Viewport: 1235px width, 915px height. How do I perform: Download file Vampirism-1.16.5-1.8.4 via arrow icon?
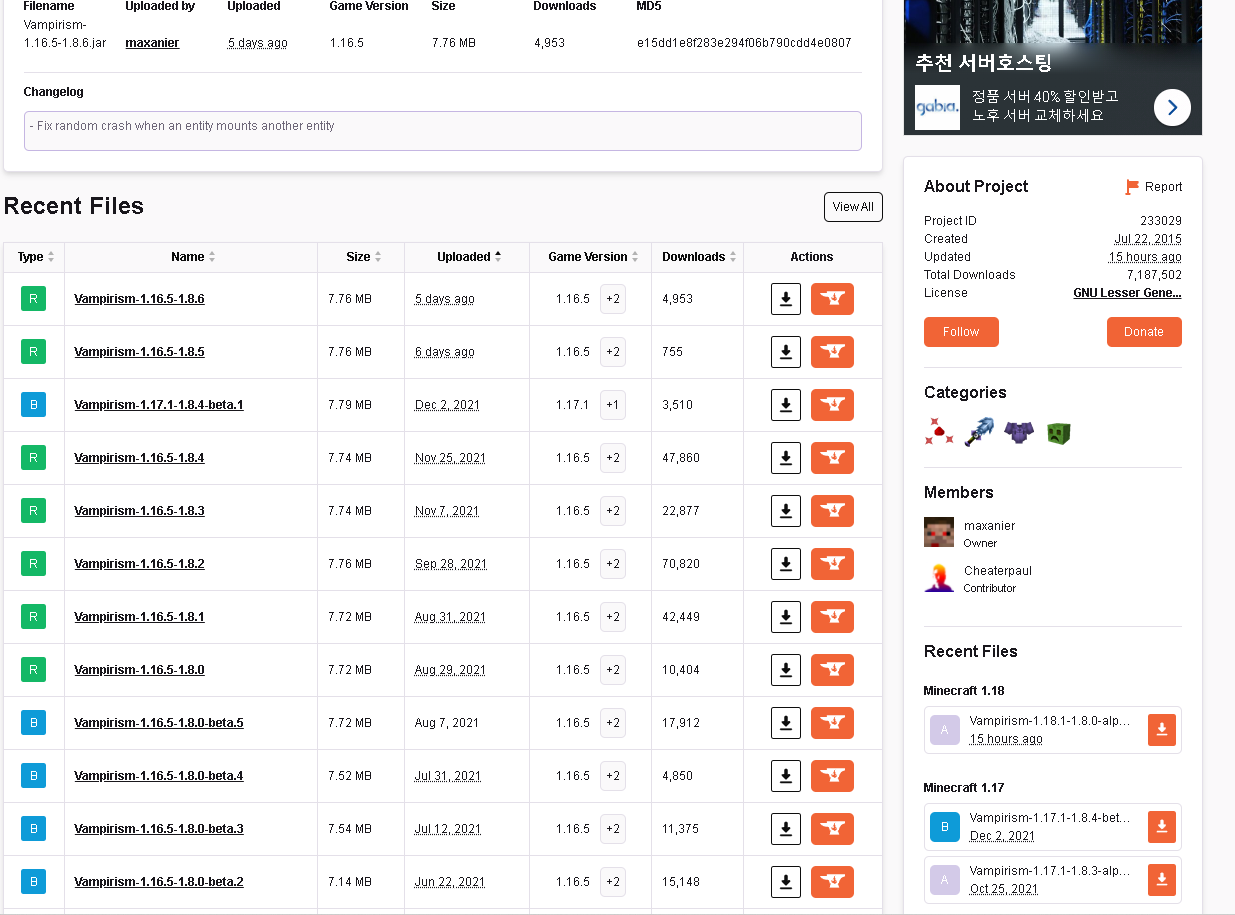click(x=786, y=458)
